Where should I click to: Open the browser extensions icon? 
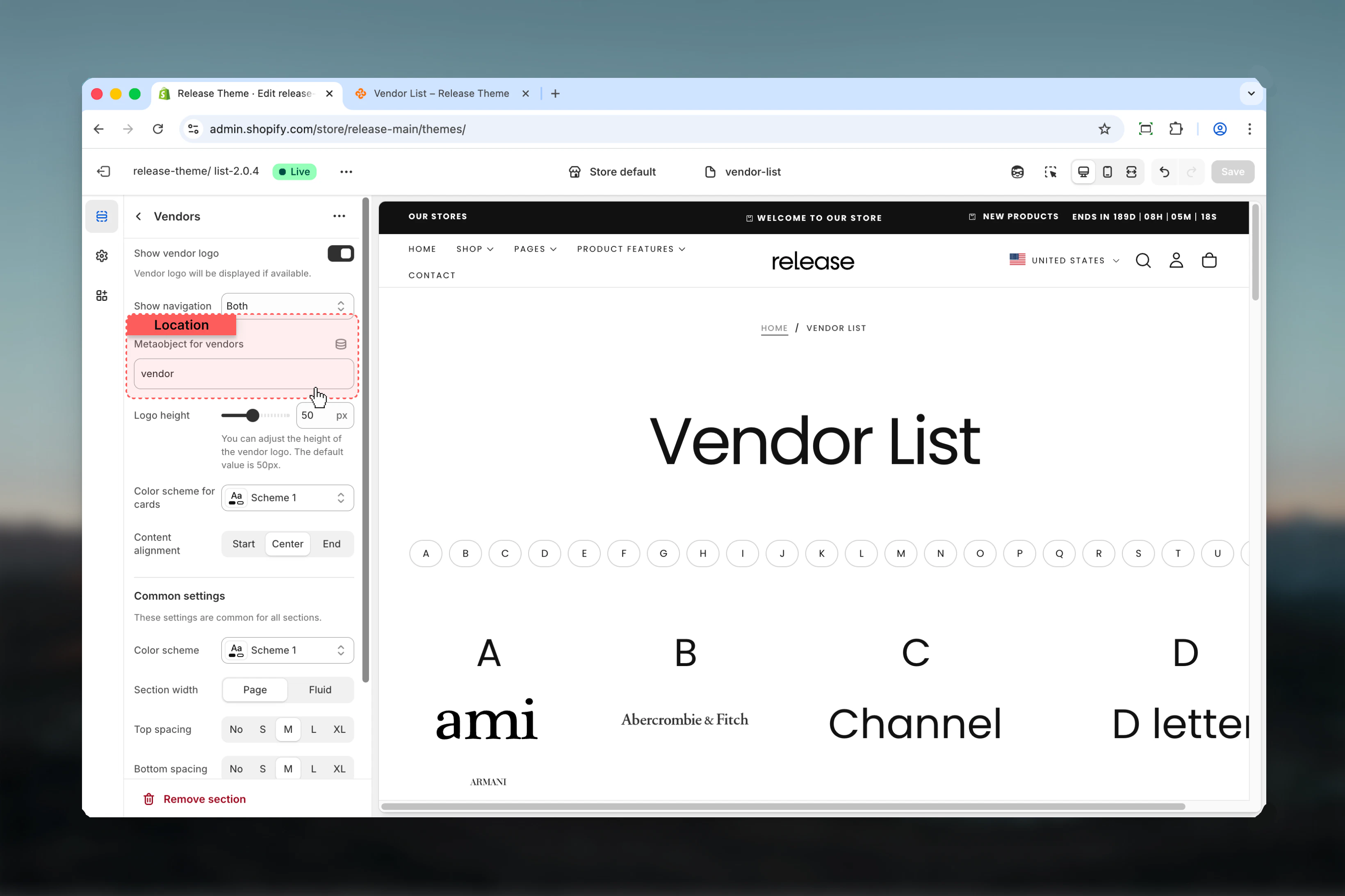point(1176,129)
